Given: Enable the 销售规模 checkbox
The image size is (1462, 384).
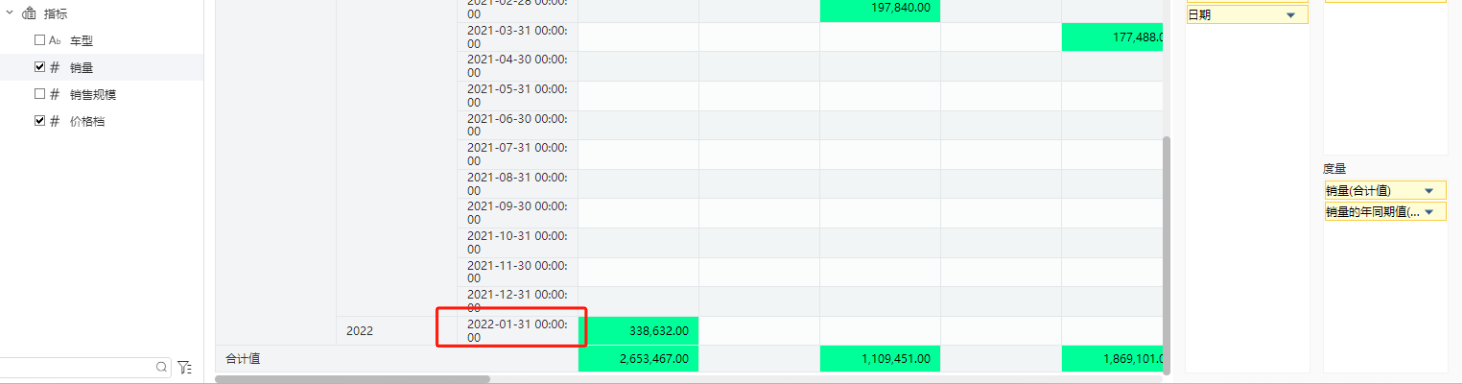Looking at the screenshot, I should 39,94.
